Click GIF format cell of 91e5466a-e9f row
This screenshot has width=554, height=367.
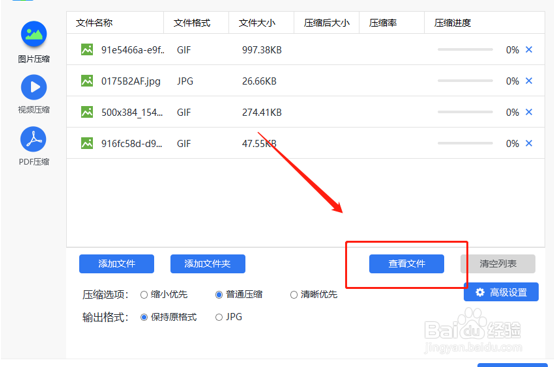184,50
